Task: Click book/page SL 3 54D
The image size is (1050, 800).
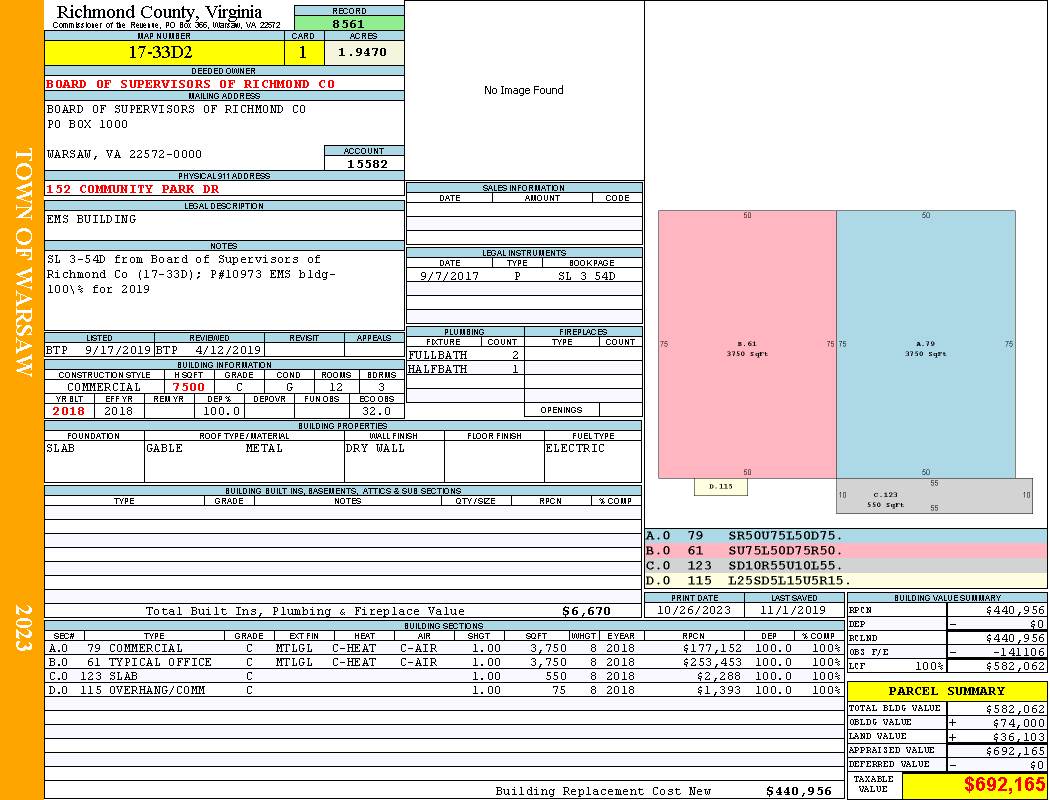Action: point(587,276)
